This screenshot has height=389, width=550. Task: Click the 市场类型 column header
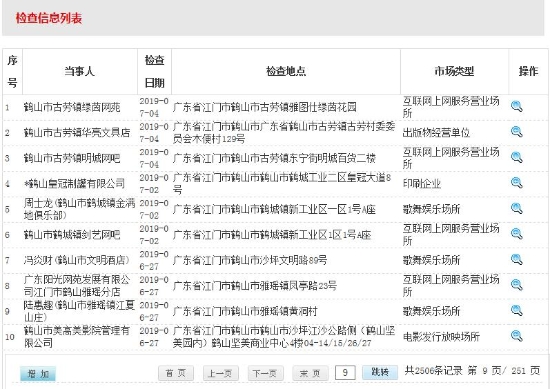click(454, 72)
